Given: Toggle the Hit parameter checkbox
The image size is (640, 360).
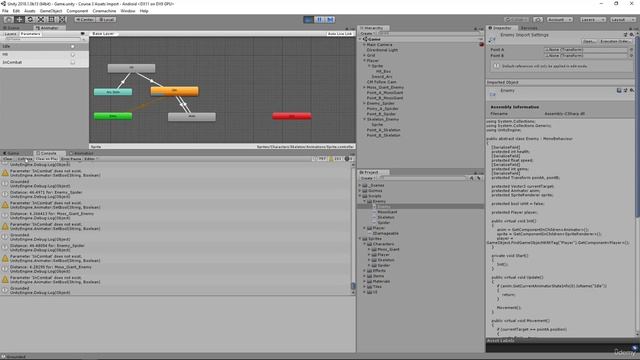Looking at the screenshot, I should [73, 54].
